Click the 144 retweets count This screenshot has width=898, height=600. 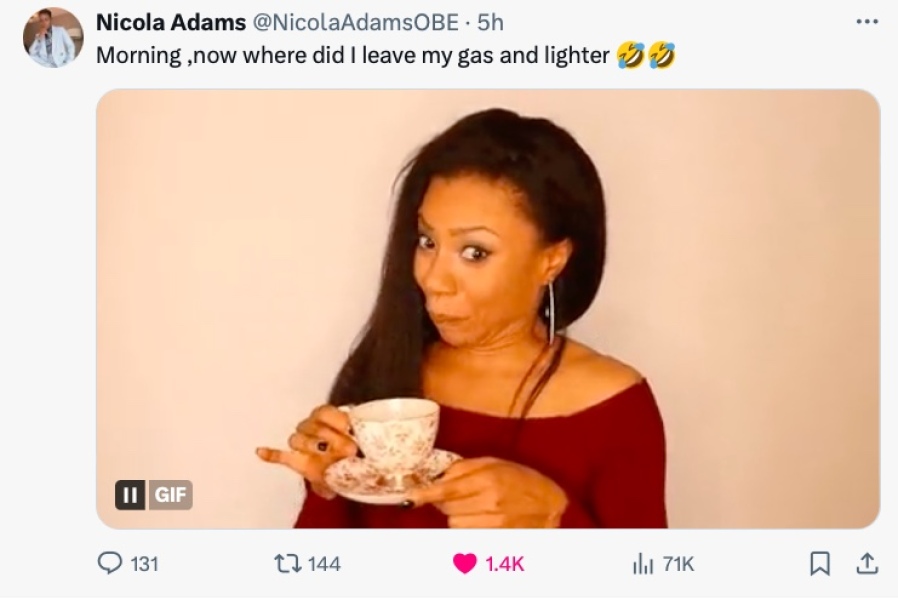tap(324, 565)
